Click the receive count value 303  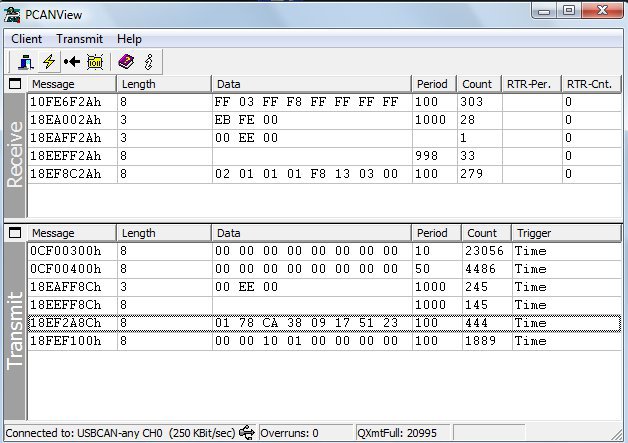(471, 102)
